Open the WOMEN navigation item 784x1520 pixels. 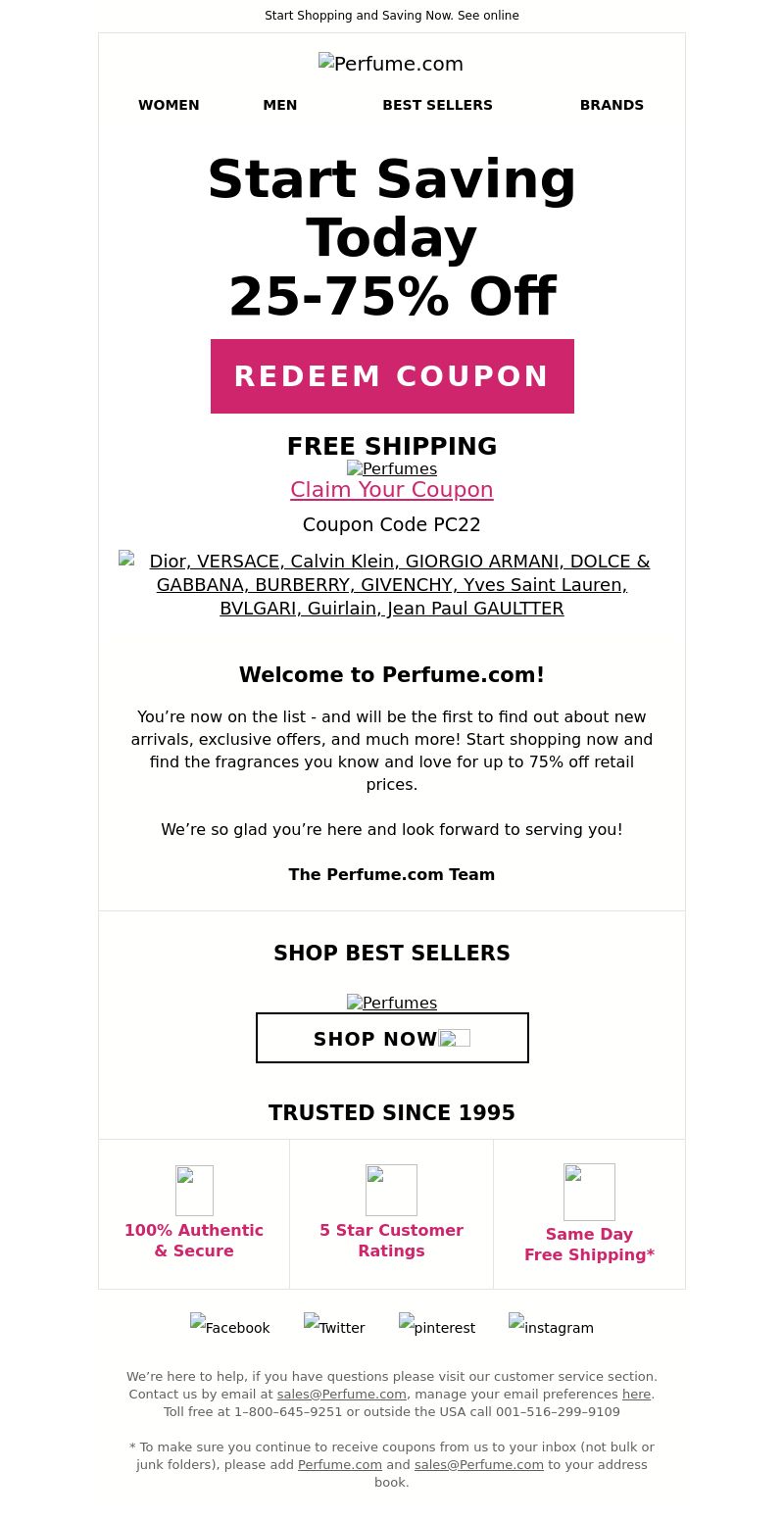click(169, 105)
